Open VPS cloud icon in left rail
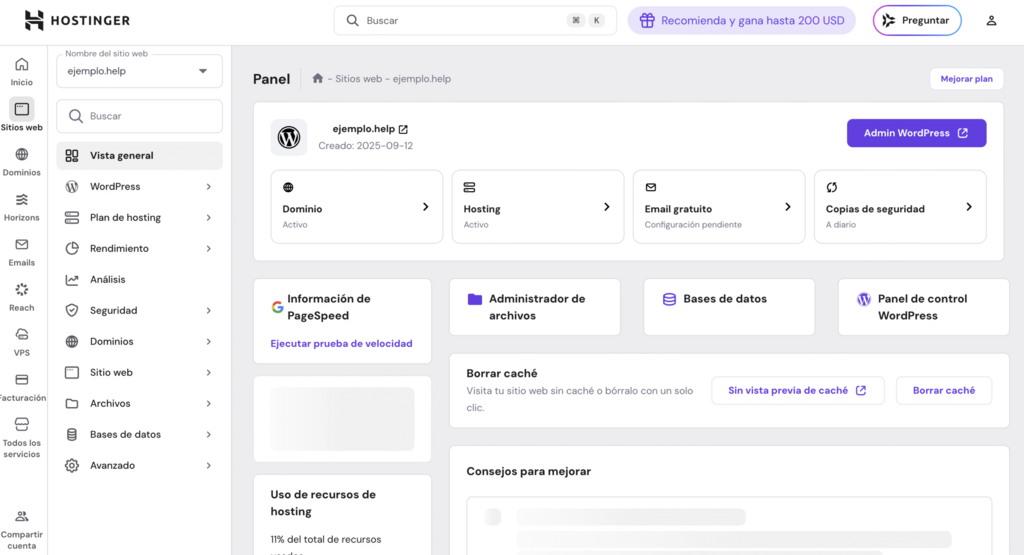 (x=22, y=334)
